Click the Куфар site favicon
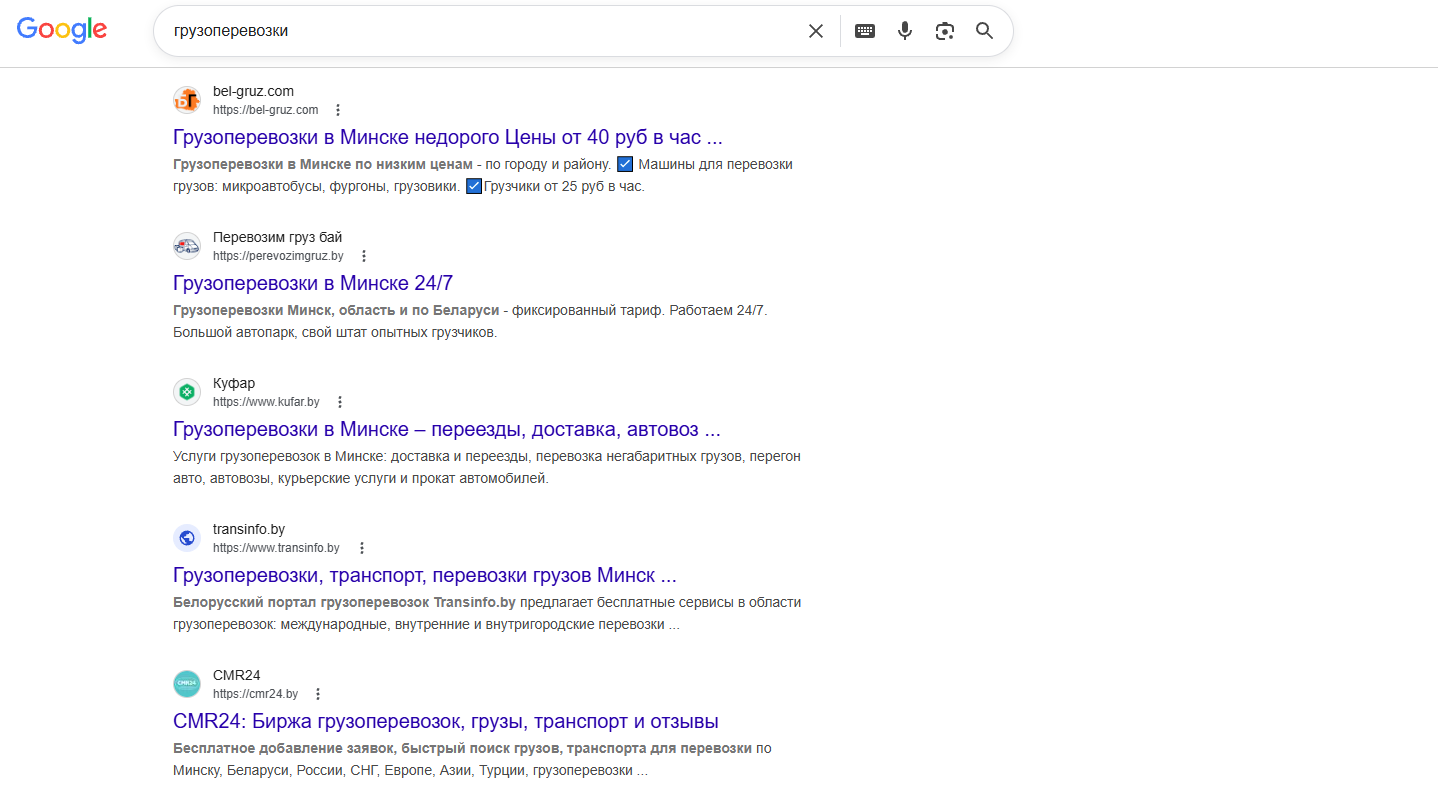 point(187,392)
